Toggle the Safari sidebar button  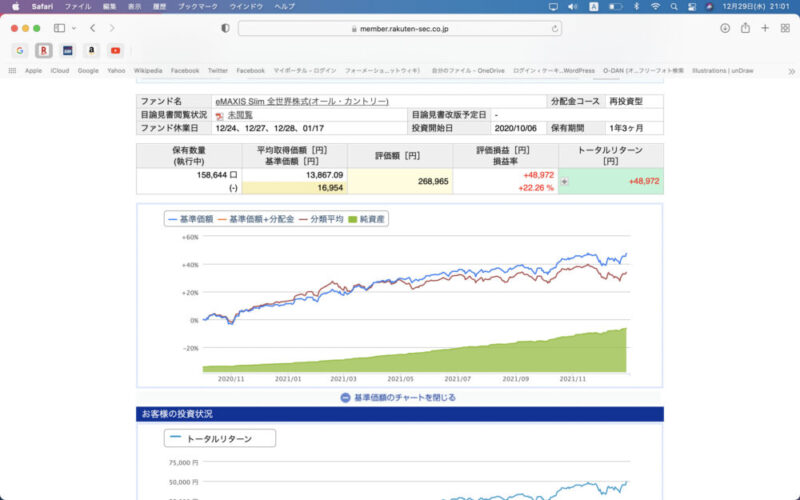pyautogui.click(x=59, y=28)
